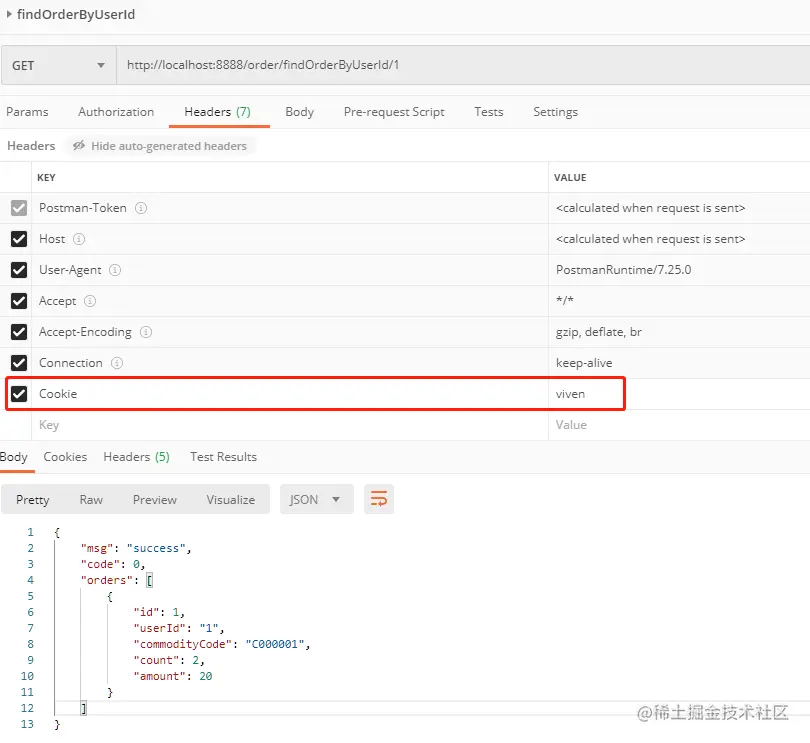810x743 pixels.
Task: Click the gzip, deflate, br value cell
Action: (679, 332)
